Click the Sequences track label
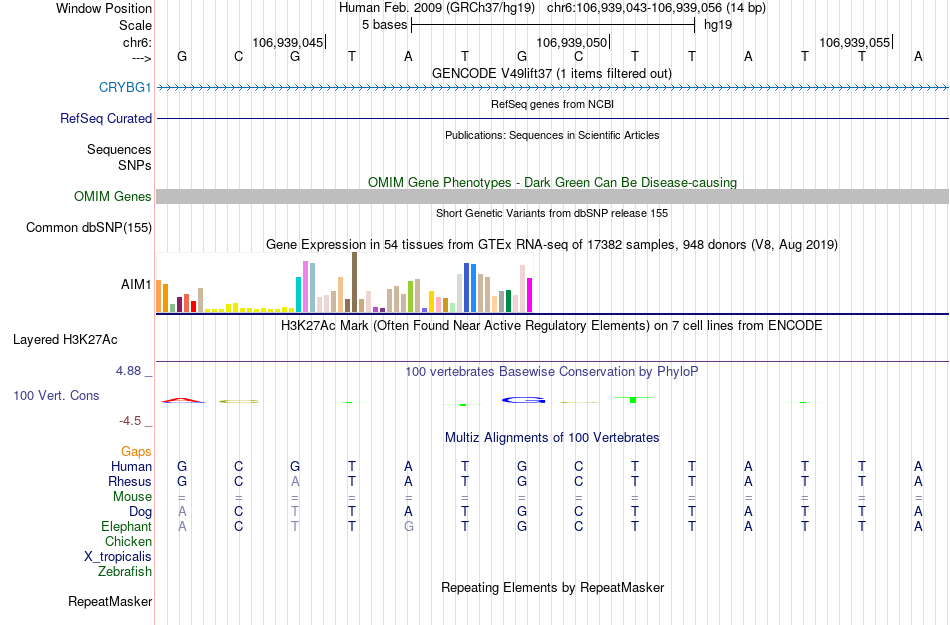 coord(119,150)
